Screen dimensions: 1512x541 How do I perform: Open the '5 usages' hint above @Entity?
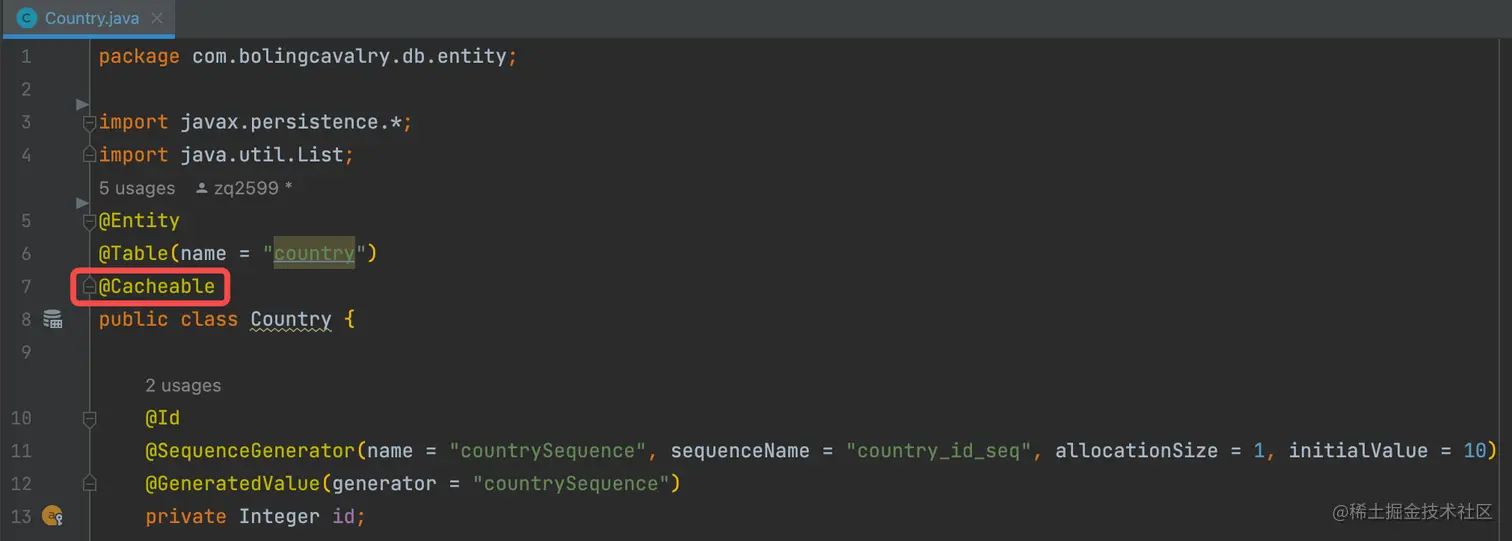[137, 188]
